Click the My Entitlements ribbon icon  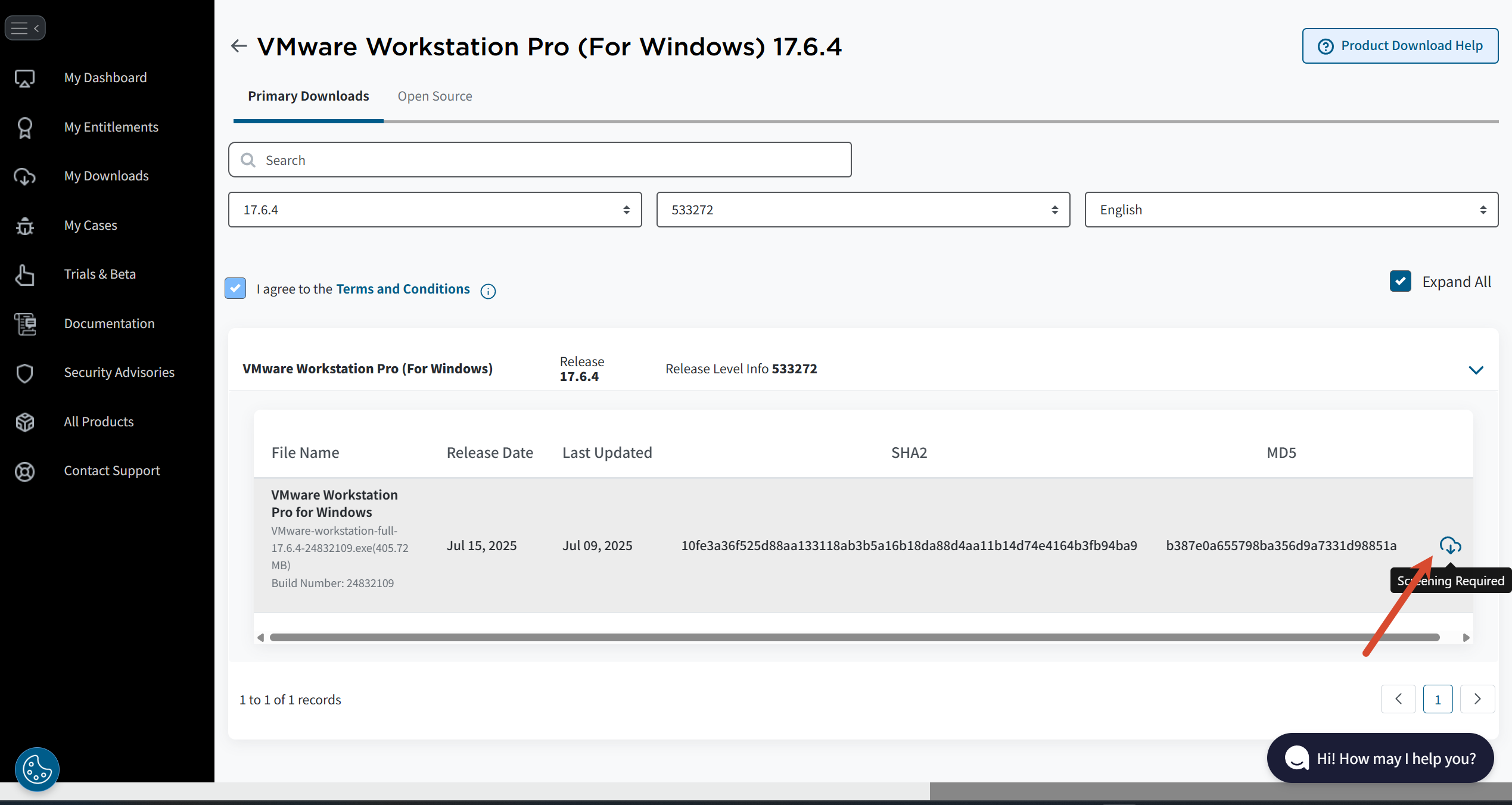coord(24,127)
